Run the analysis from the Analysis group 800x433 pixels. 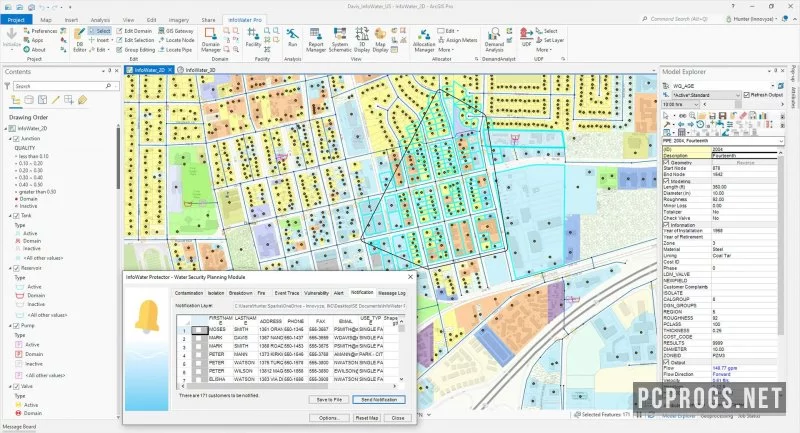pos(292,38)
